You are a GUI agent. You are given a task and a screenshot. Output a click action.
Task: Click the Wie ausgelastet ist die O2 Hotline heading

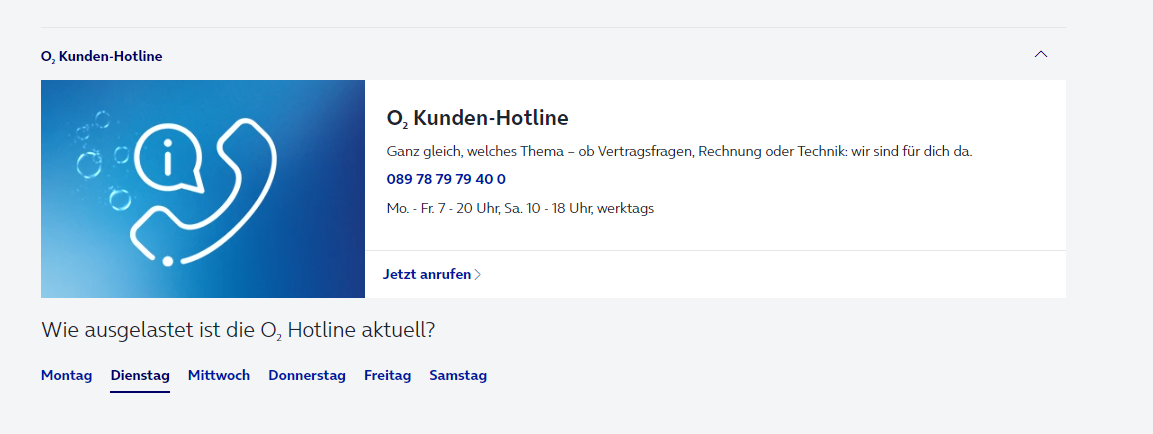[238, 330]
